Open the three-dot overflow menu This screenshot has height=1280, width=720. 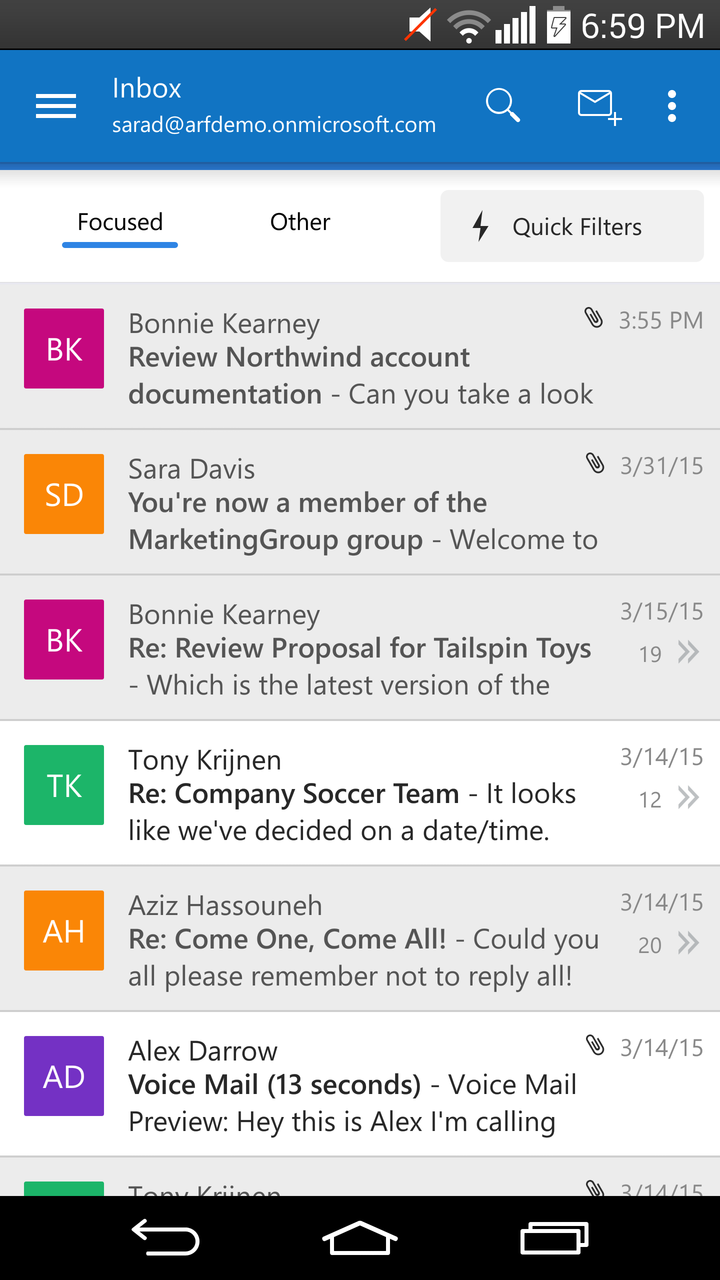[672, 106]
